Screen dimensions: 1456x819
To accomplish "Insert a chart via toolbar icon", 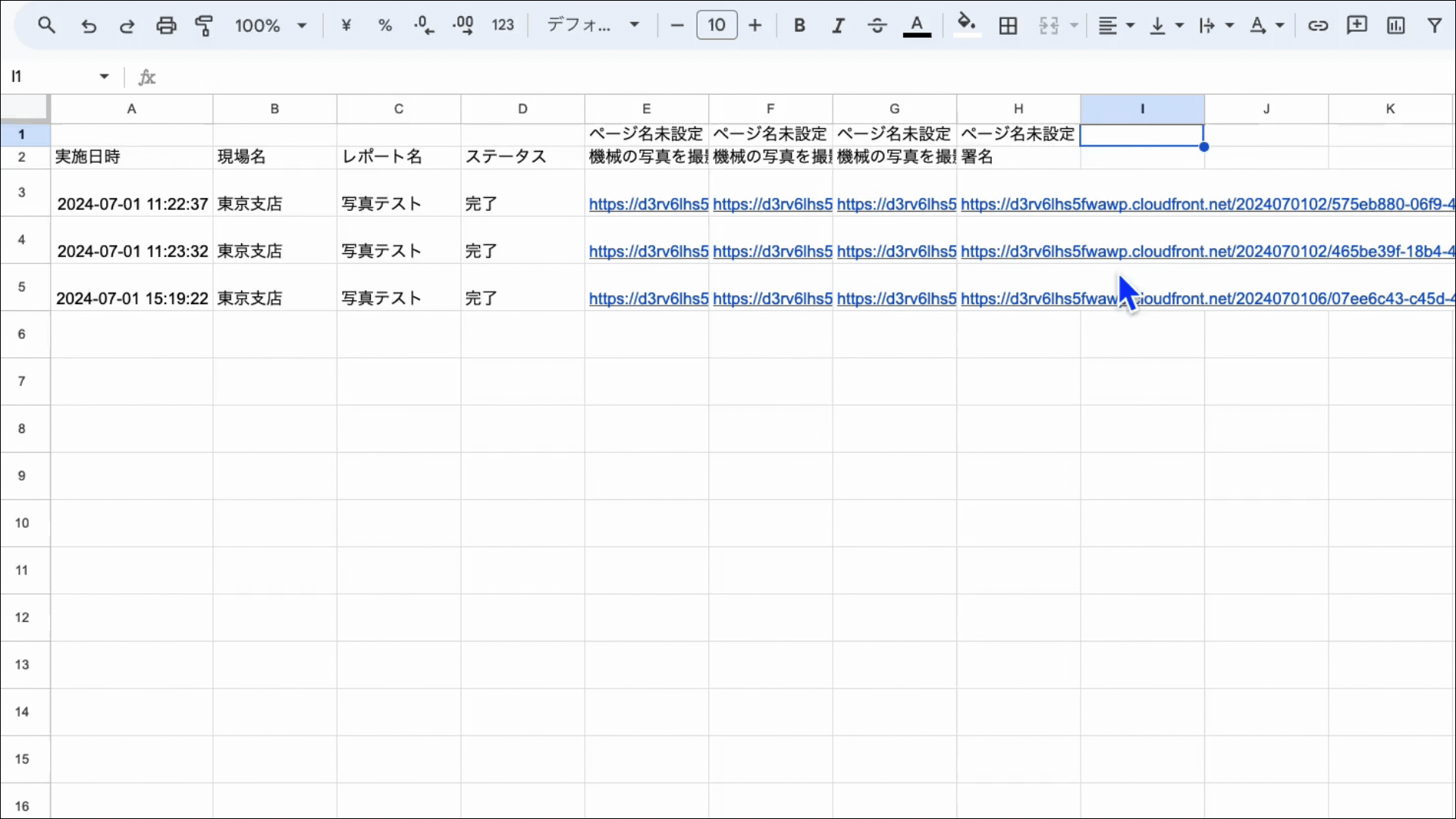I will point(1395,26).
